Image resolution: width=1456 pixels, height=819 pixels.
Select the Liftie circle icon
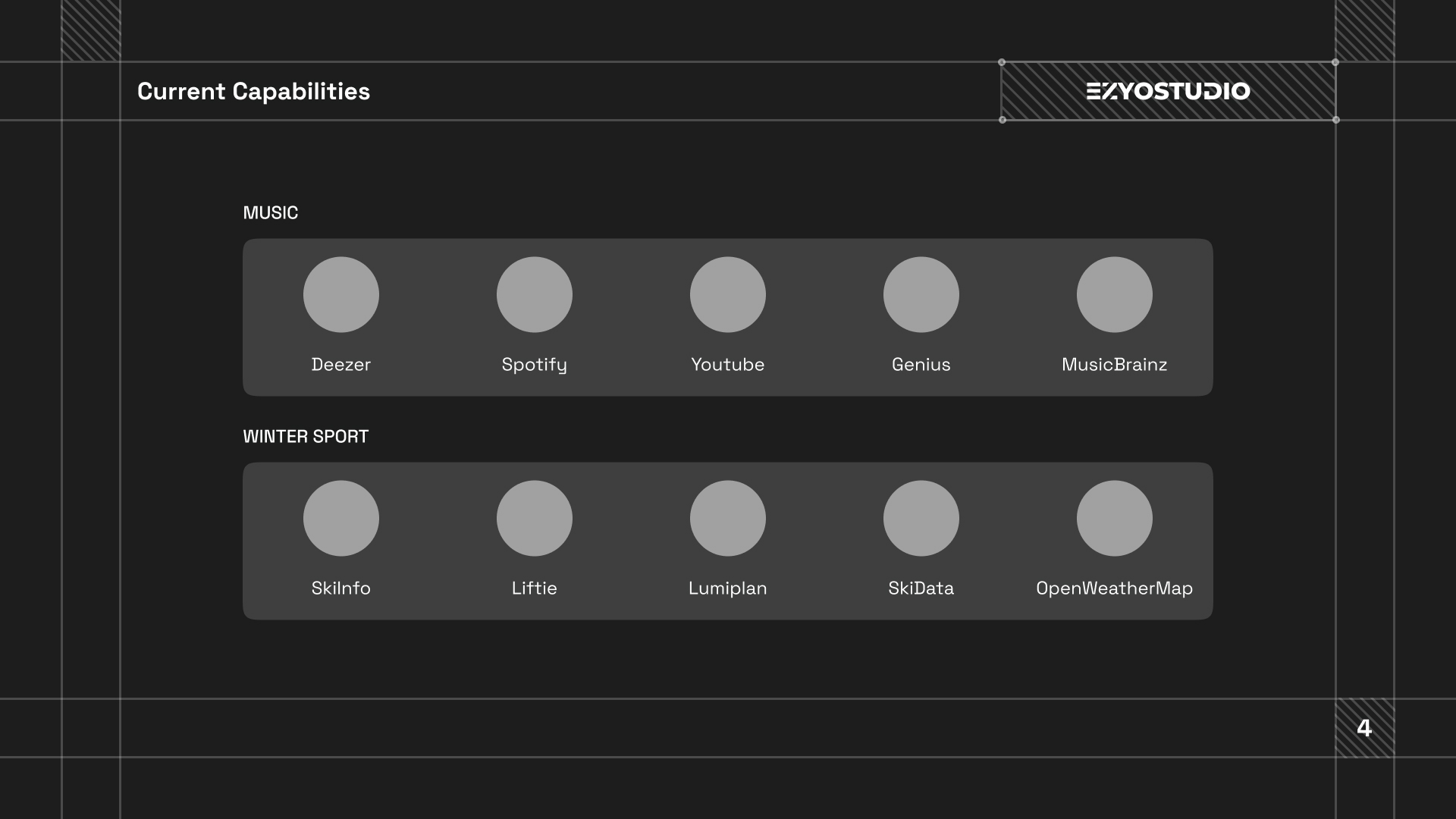click(x=534, y=518)
